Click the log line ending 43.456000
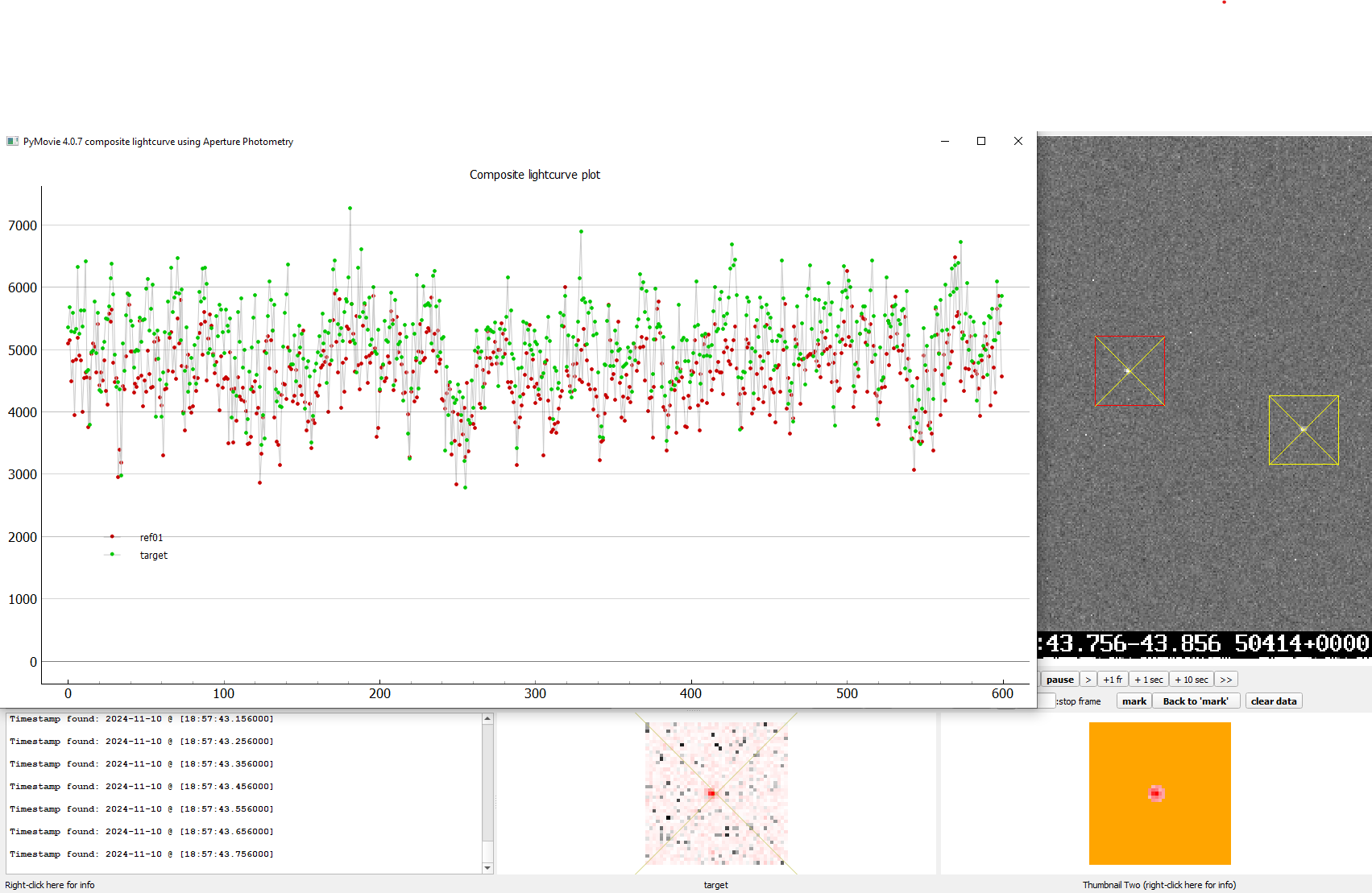This screenshot has width=1372, height=893. click(142, 786)
